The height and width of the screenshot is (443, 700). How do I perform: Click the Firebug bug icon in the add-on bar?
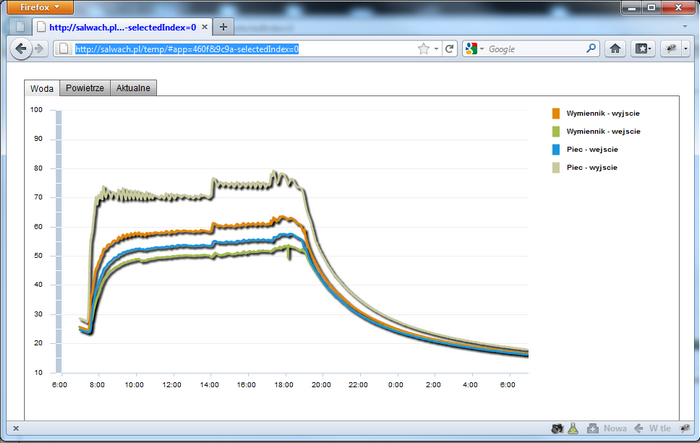point(684,428)
